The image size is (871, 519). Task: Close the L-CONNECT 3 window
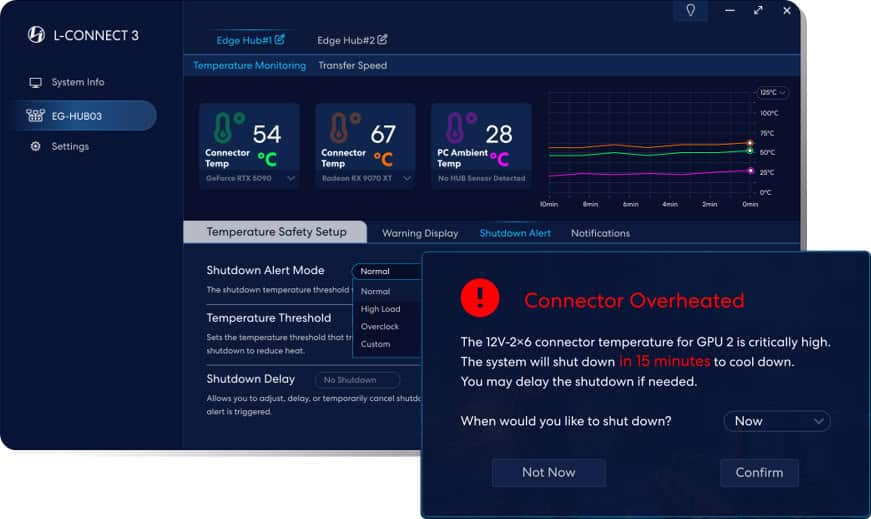coord(787,10)
